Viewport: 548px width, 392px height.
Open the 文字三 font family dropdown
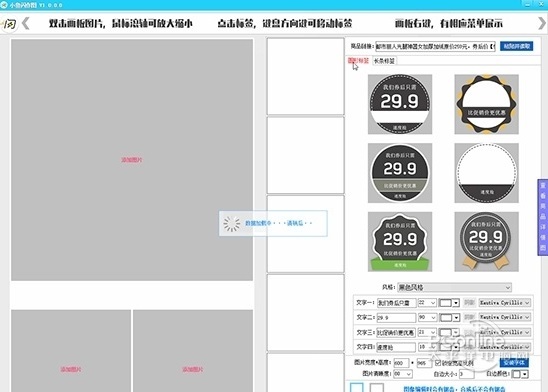coord(505,332)
